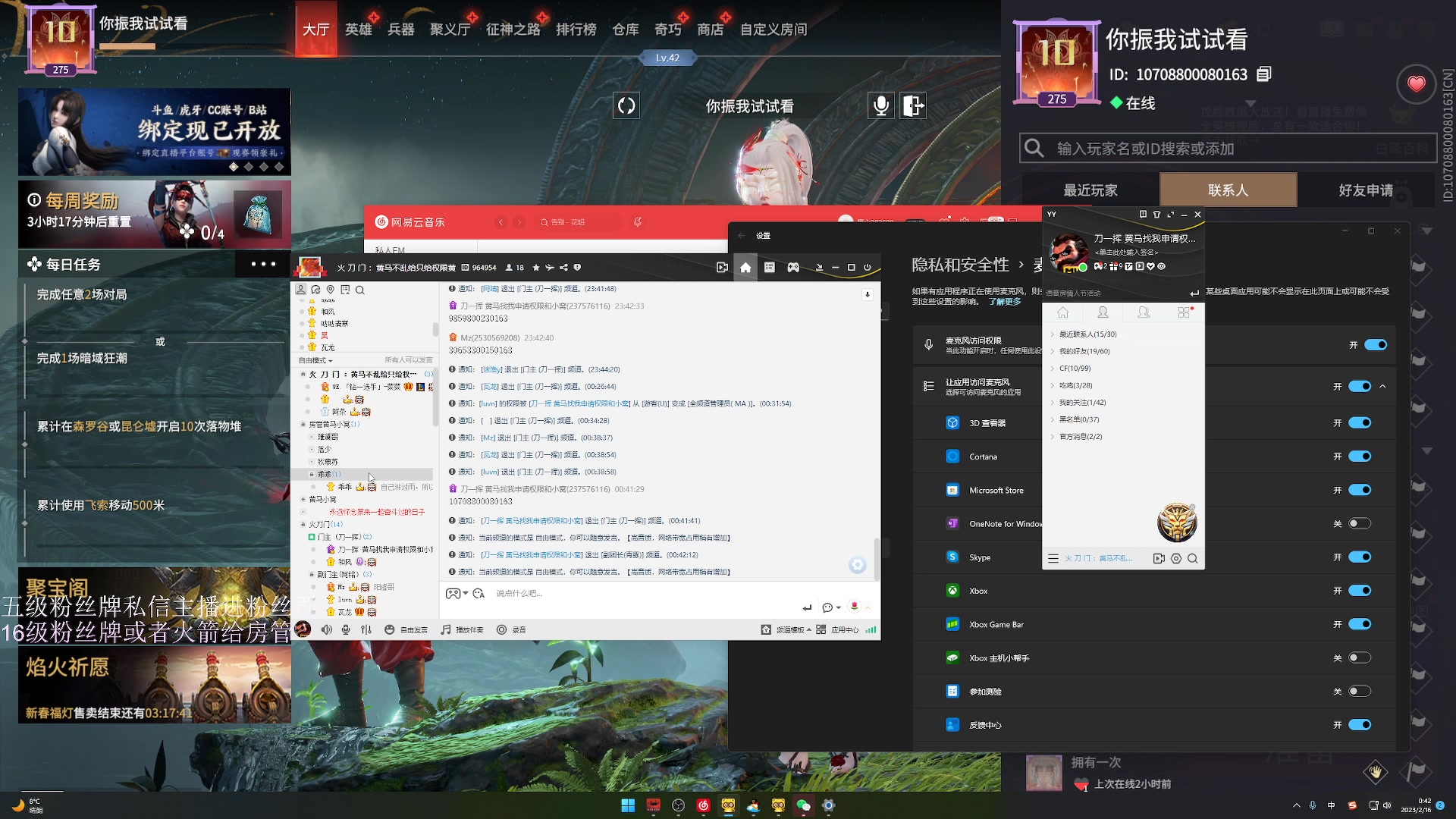Enable OneNote for Windows microphone toggle
The image size is (1456, 819).
(1359, 524)
